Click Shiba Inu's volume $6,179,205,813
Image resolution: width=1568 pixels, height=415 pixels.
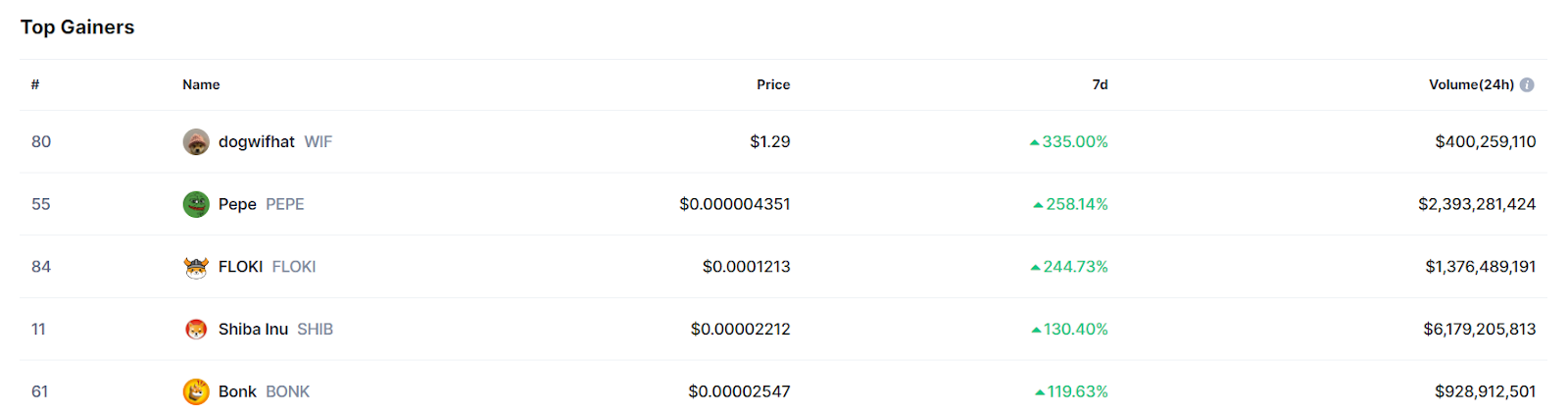coord(1480,330)
